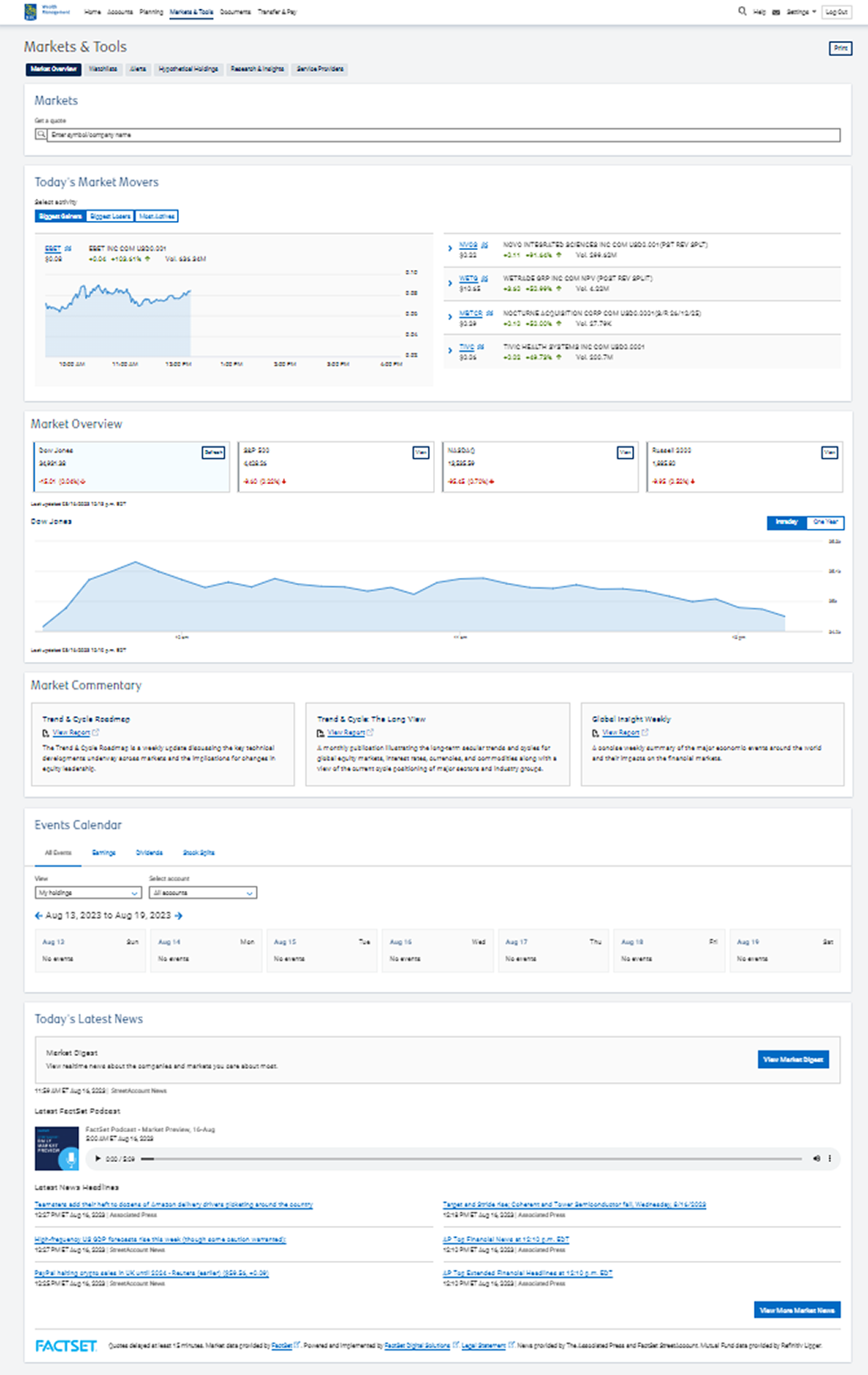
Task: Click Help in the header
Action: point(759,12)
